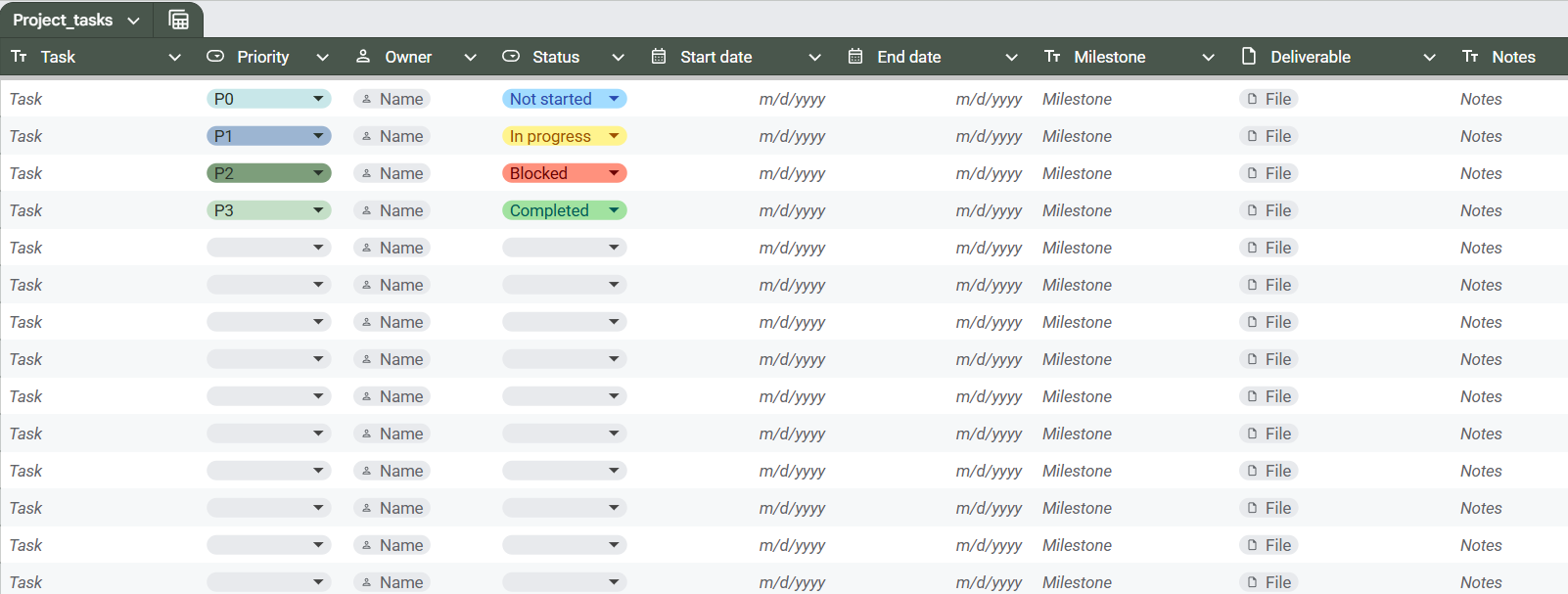Click the text type icon in Task header
This screenshot has width=1568, height=594.
[19, 57]
